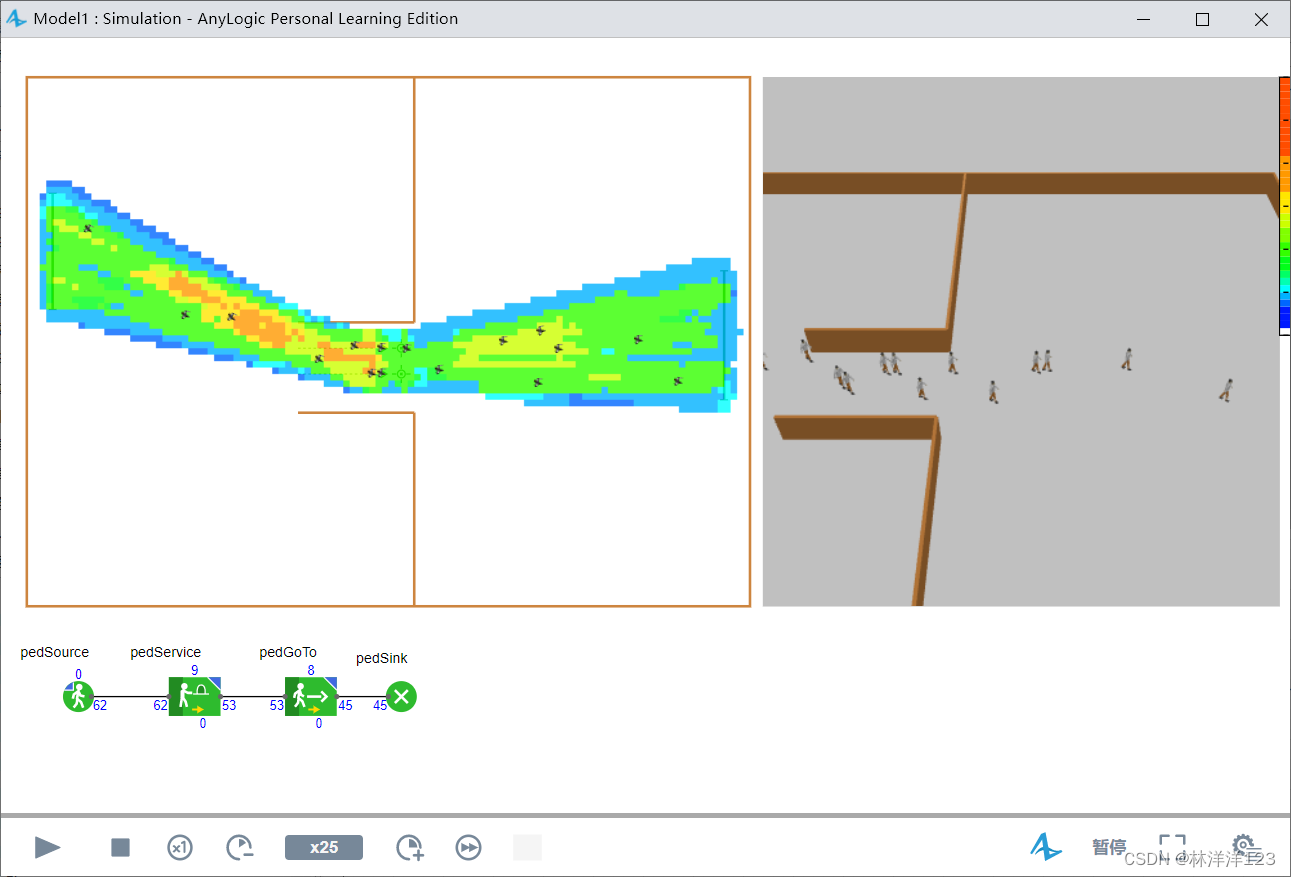Click the pedSource text label
This screenshot has width=1291, height=877.
[x=55, y=652]
